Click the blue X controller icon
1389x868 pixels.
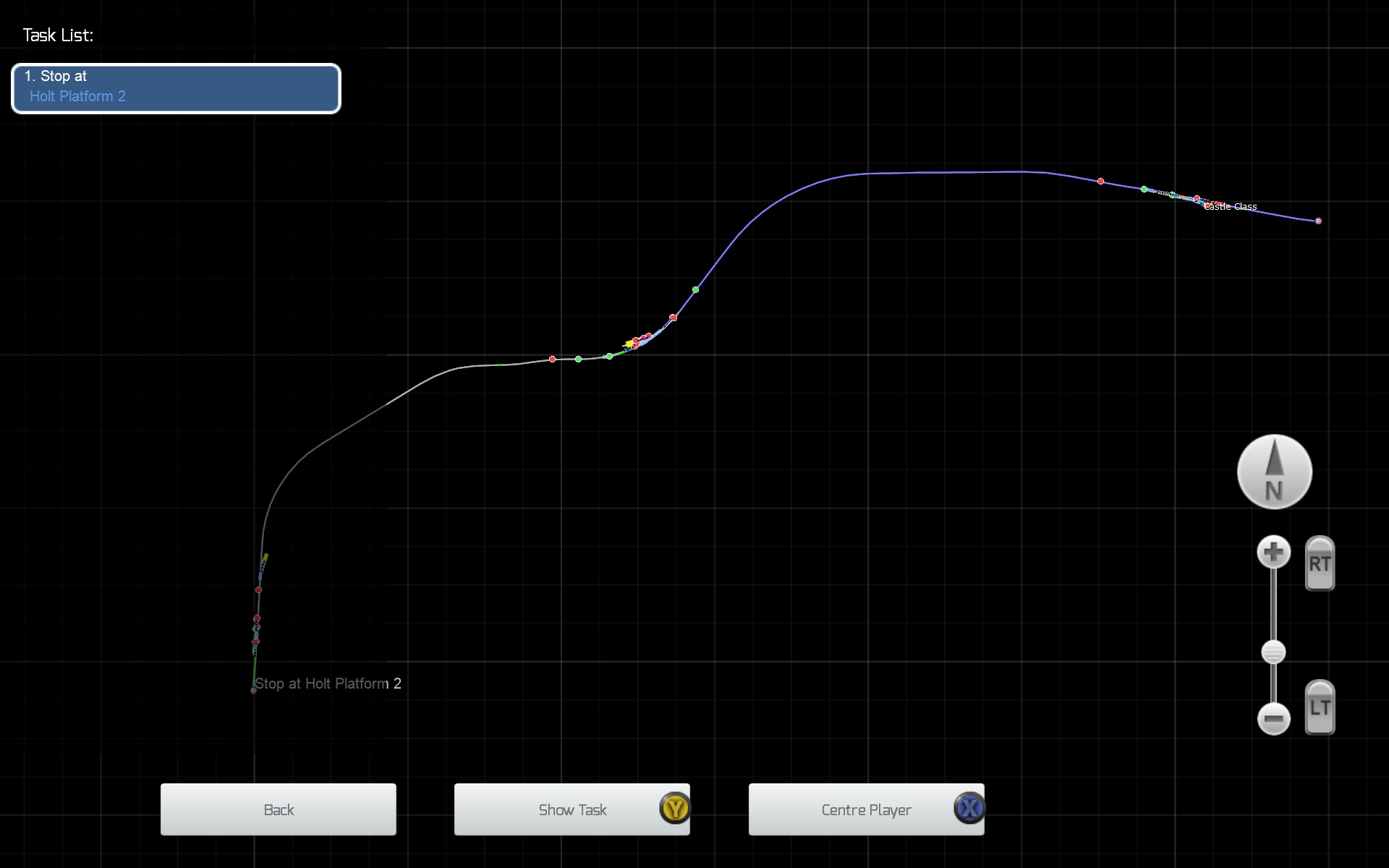click(x=969, y=808)
